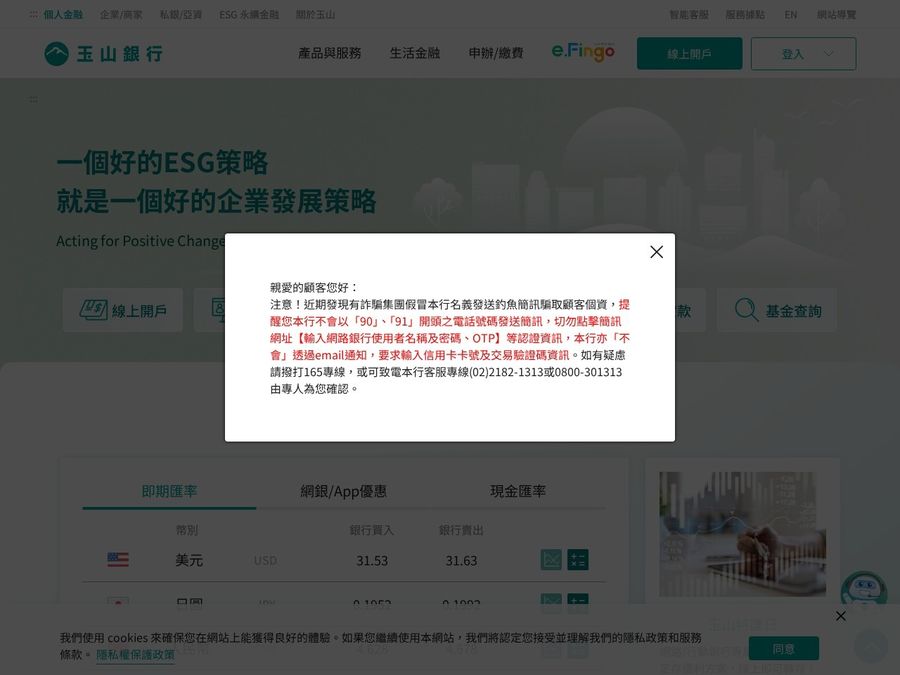The width and height of the screenshot is (900, 675).
Task: Select the 現金匯率 tab
Action: point(518,491)
